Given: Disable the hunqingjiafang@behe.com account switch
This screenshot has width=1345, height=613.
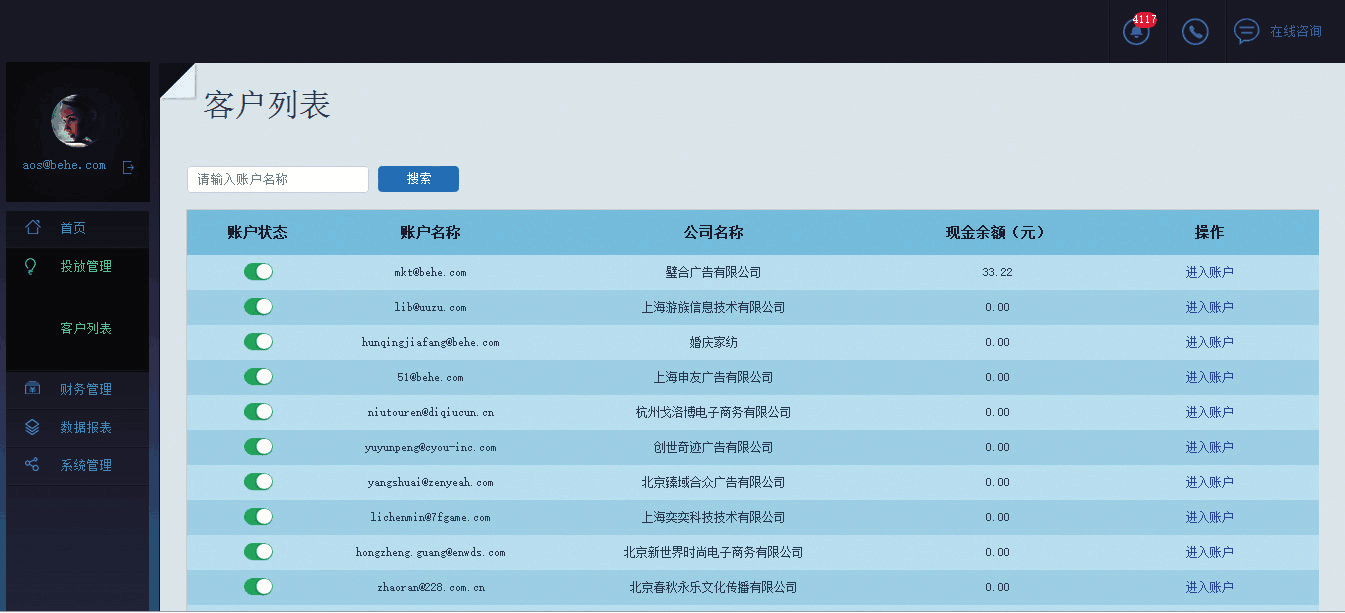Looking at the screenshot, I should [258, 342].
